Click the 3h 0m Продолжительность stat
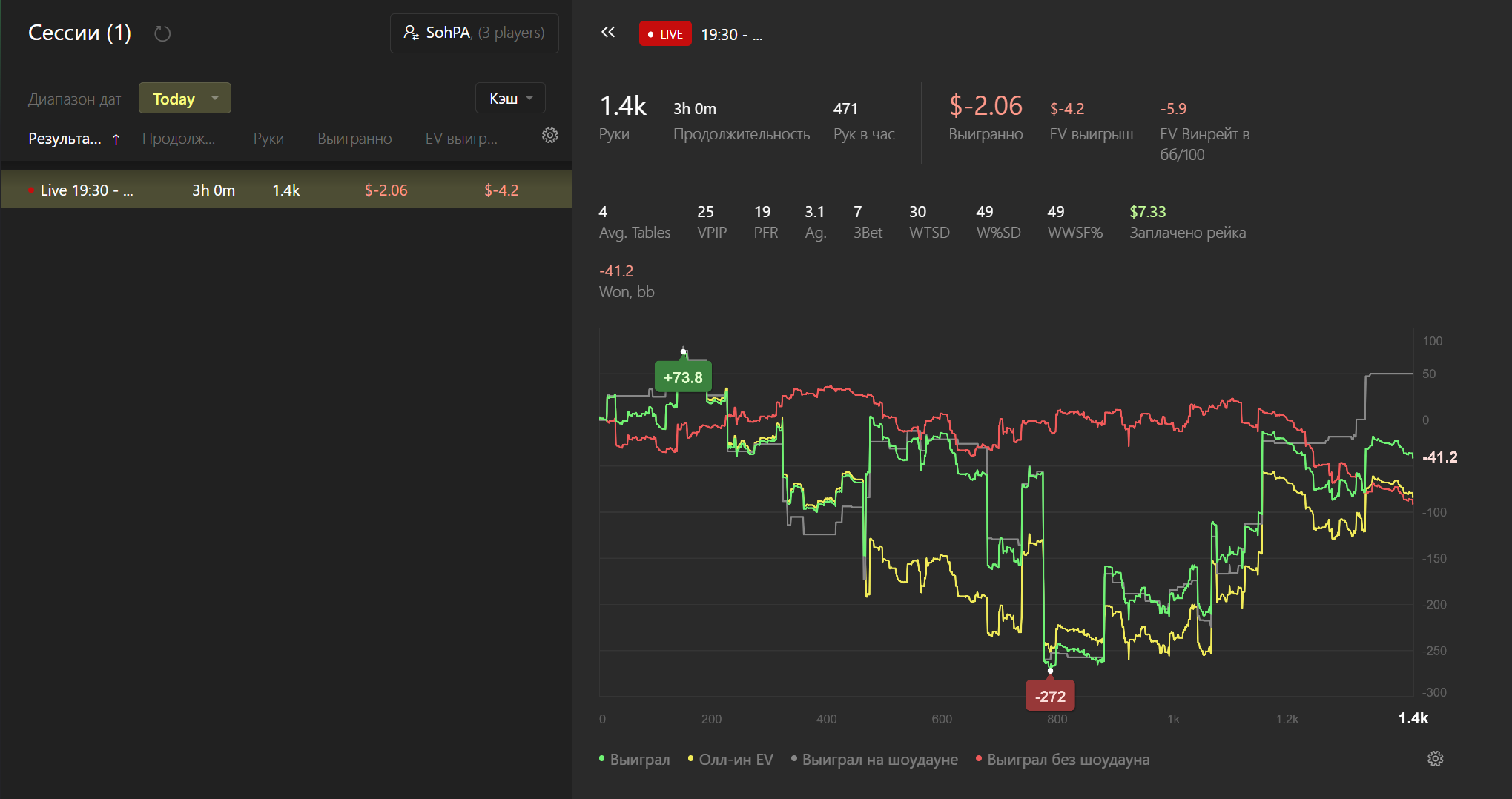Viewport: 1512px width, 799px height. click(x=742, y=121)
